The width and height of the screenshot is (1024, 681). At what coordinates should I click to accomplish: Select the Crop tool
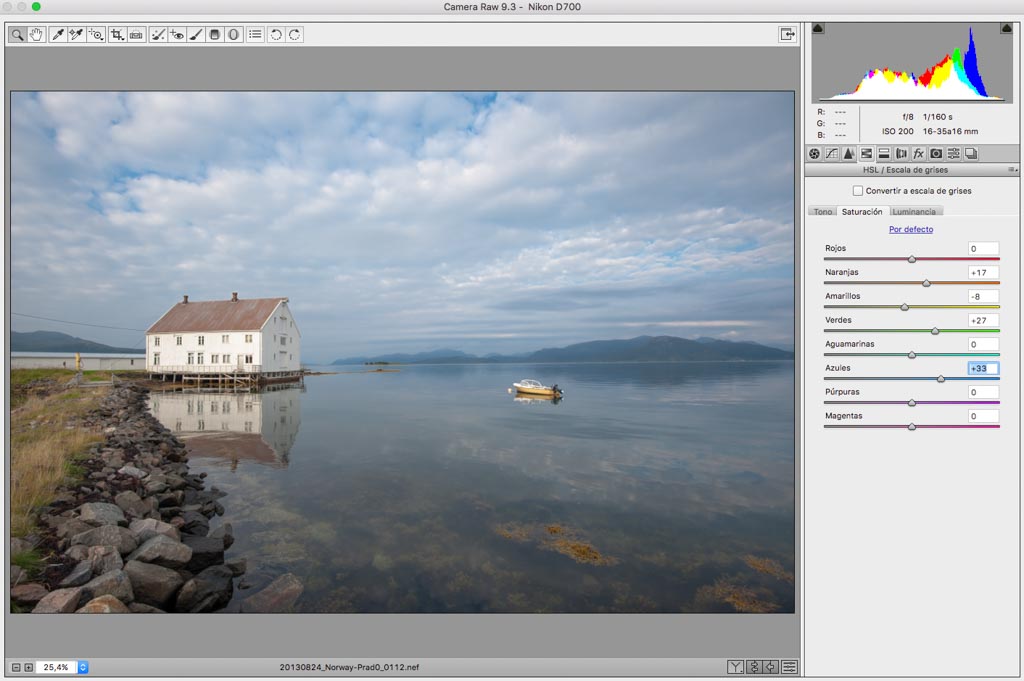[x=117, y=35]
